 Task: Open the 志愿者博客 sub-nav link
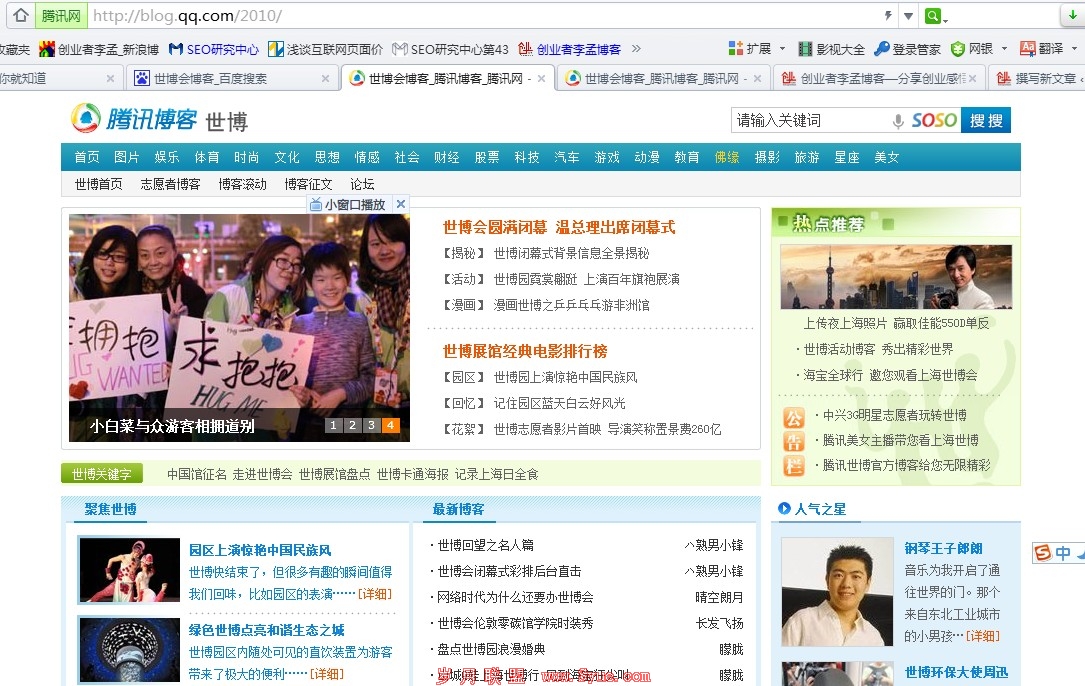click(x=170, y=183)
